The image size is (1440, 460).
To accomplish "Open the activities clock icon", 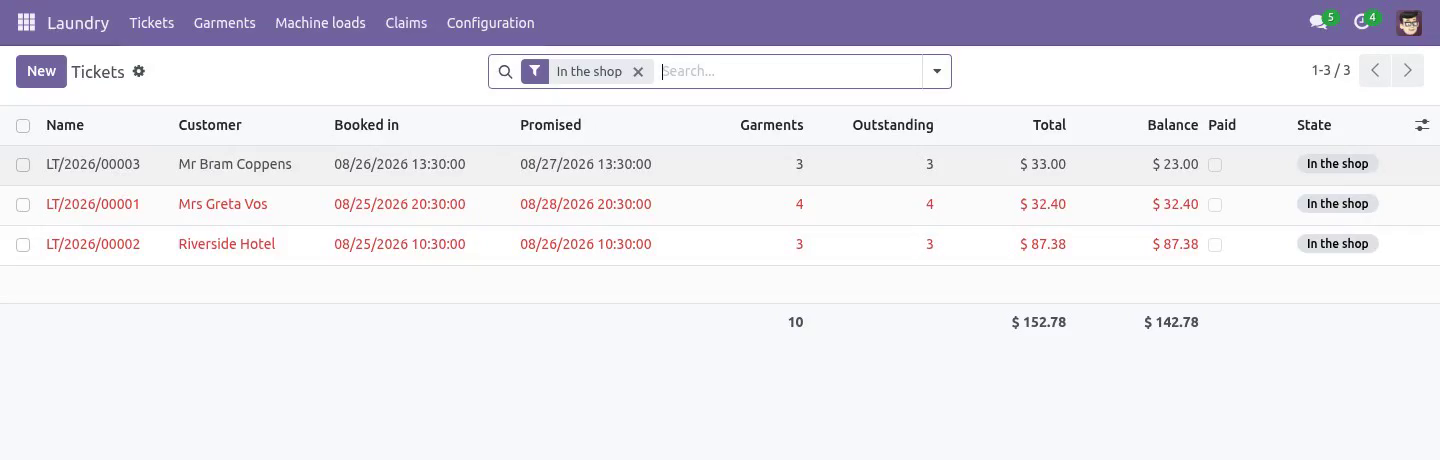I will (1361, 22).
